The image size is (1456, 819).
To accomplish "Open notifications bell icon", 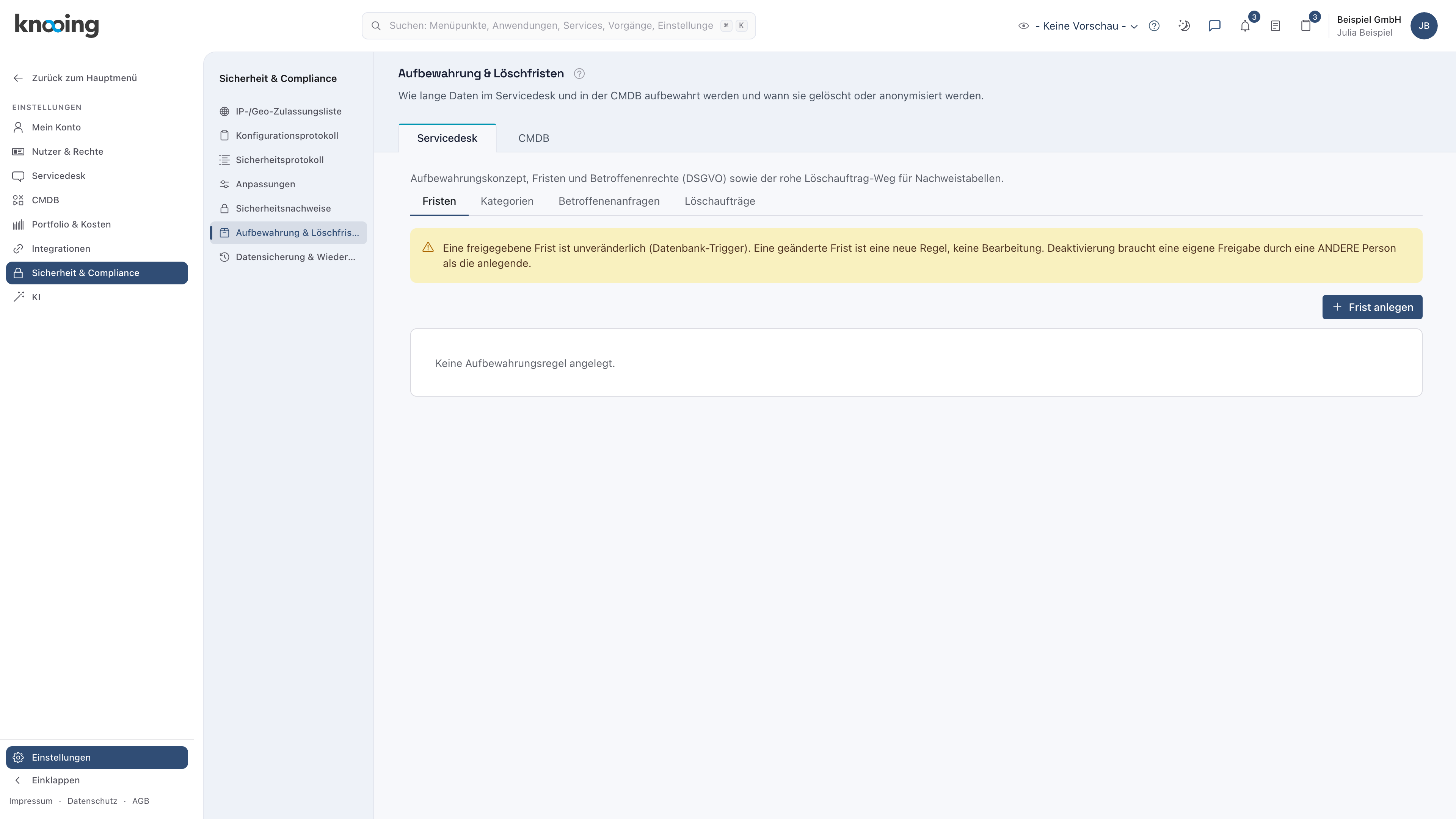I will point(1245,25).
